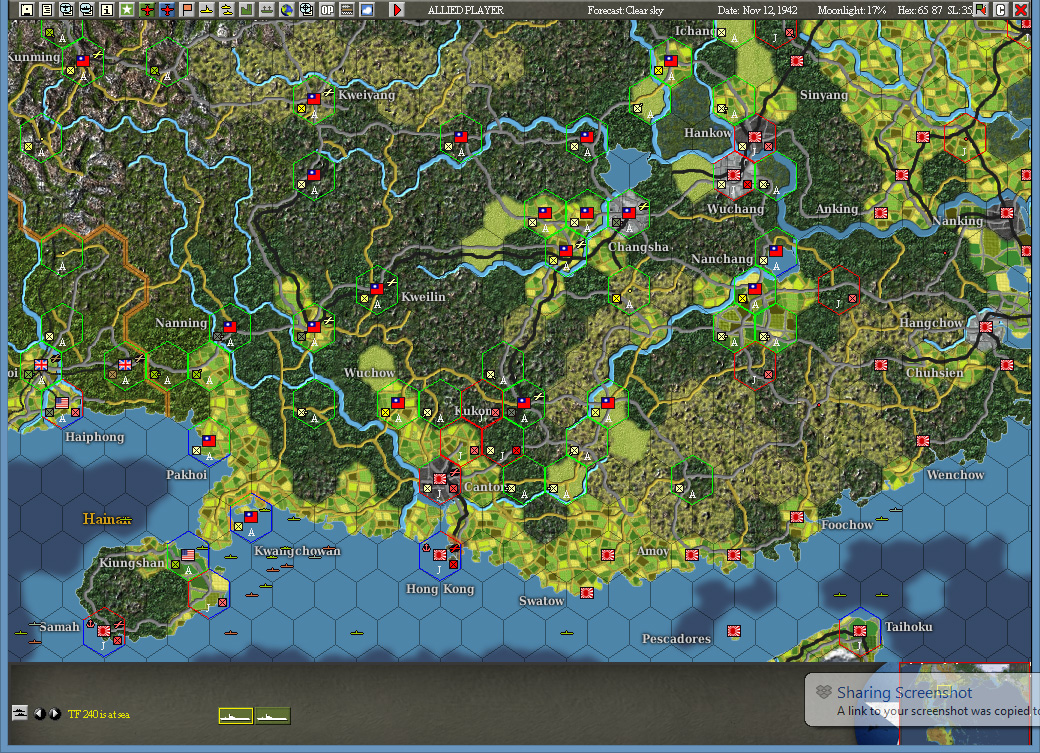Toggle the green star preferences icon
This screenshot has width=1040, height=753.
(126, 9)
